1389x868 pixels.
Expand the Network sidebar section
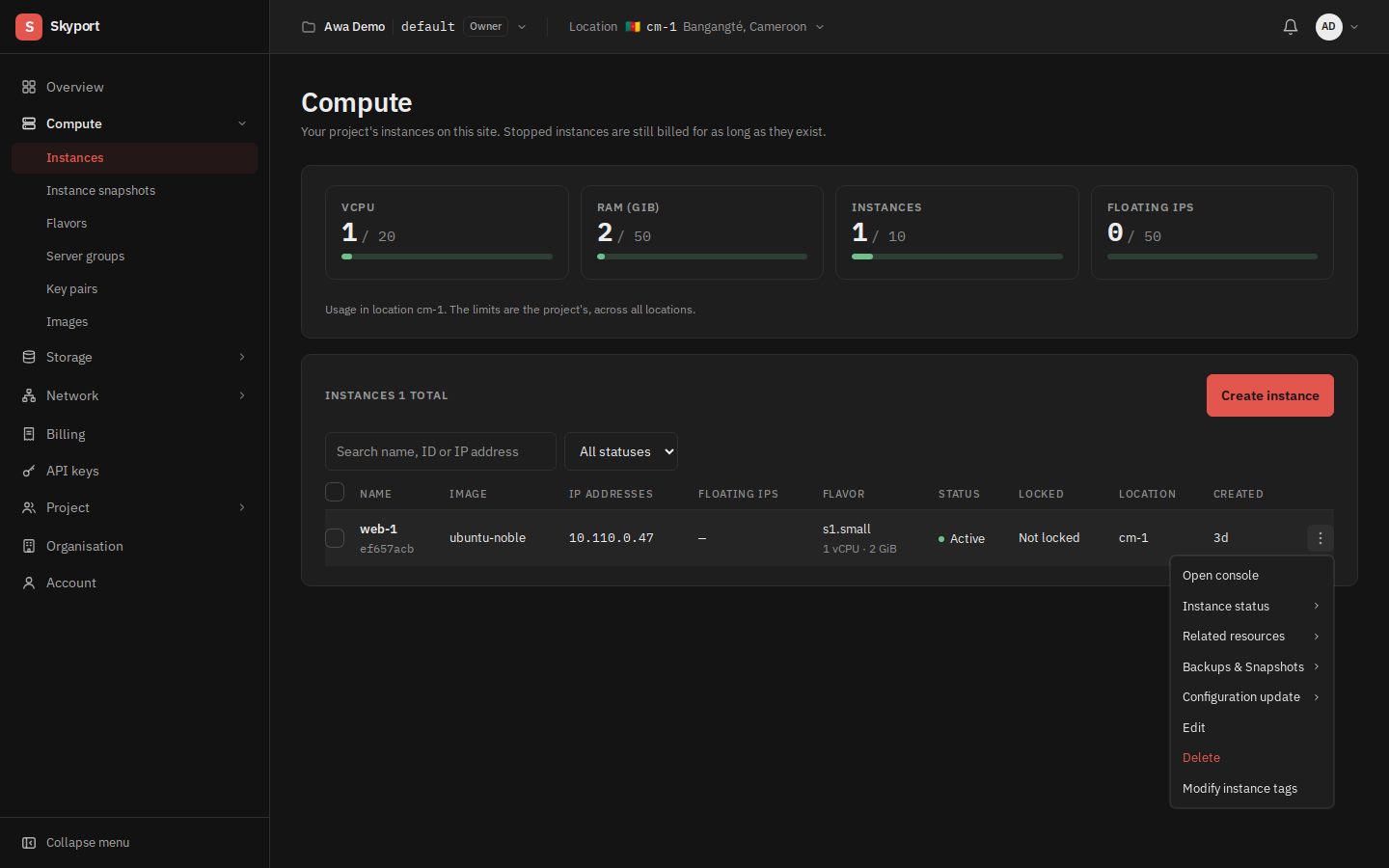tap(134, 395)
